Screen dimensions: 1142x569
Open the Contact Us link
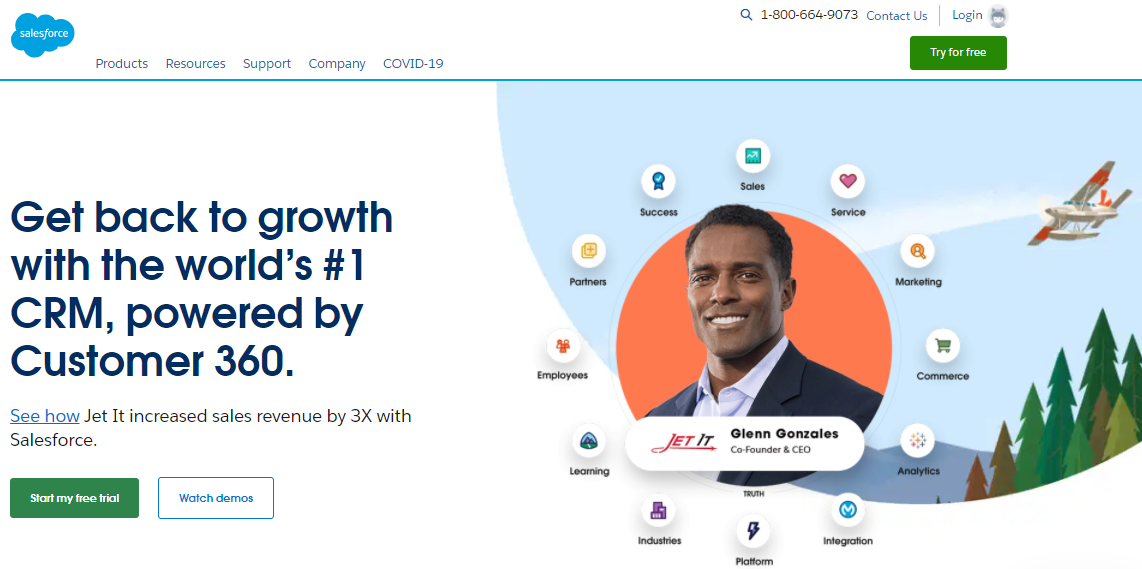click(x=897, y=15)
